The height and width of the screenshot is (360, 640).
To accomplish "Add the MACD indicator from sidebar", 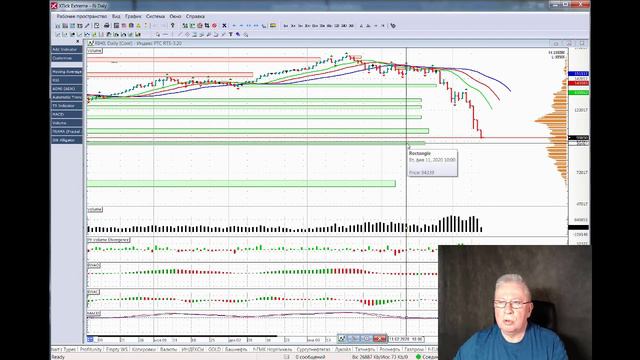I will [x=67, y=114].
